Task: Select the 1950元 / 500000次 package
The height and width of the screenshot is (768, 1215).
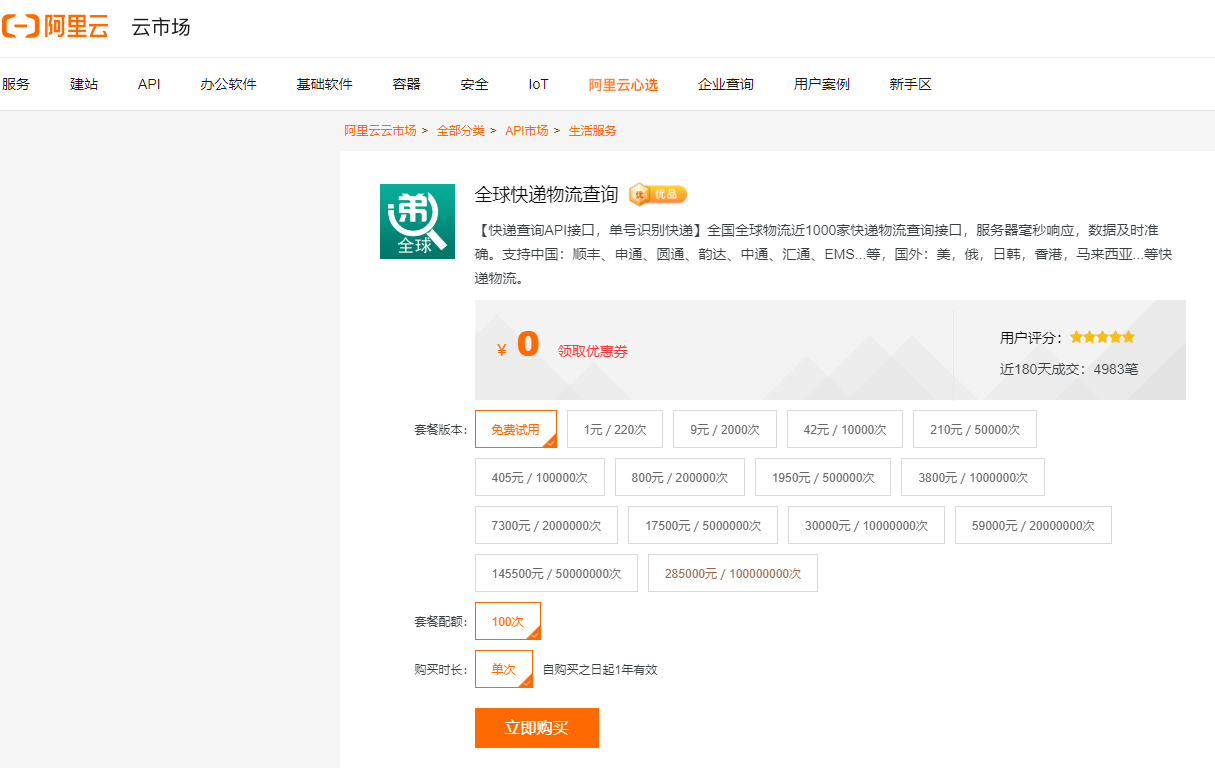Action: [823, 477]
